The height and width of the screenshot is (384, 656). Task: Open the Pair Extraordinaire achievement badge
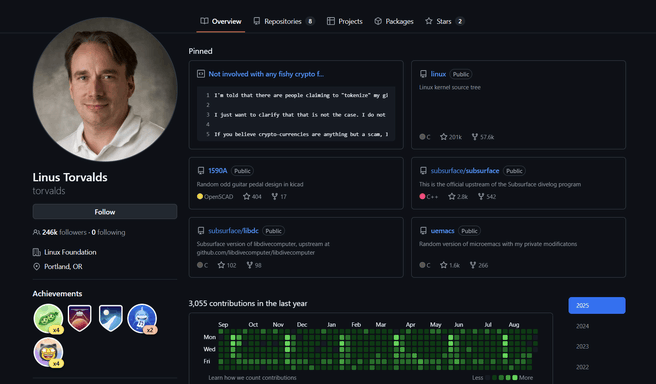(x=48, y=318)
